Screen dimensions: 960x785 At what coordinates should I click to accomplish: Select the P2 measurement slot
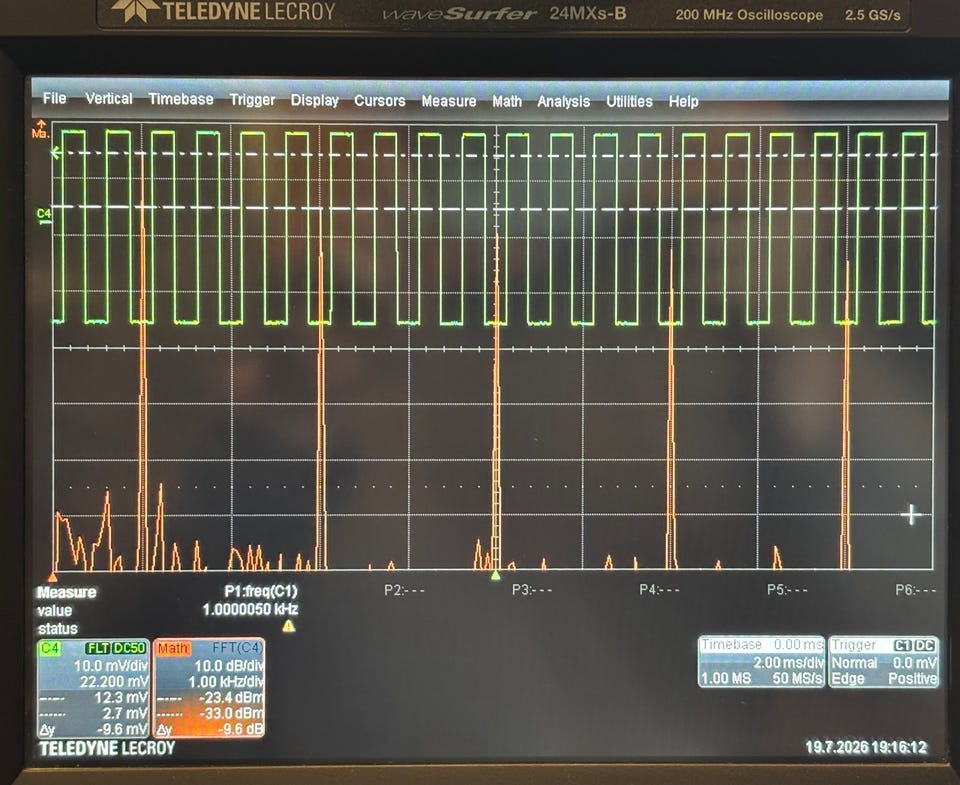click(x=404, y=590)
